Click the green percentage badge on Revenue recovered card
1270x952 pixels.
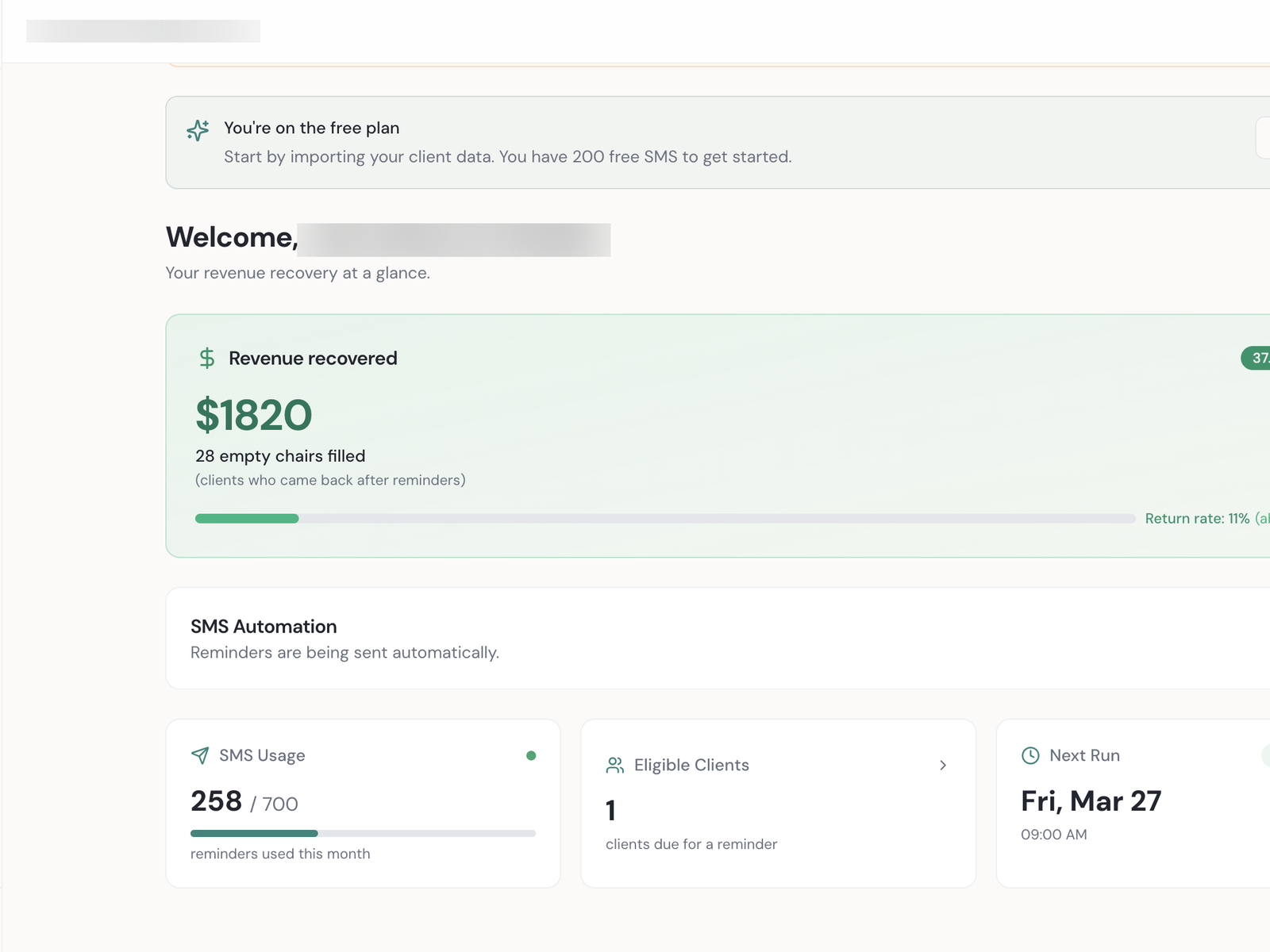pos(1258,359)
